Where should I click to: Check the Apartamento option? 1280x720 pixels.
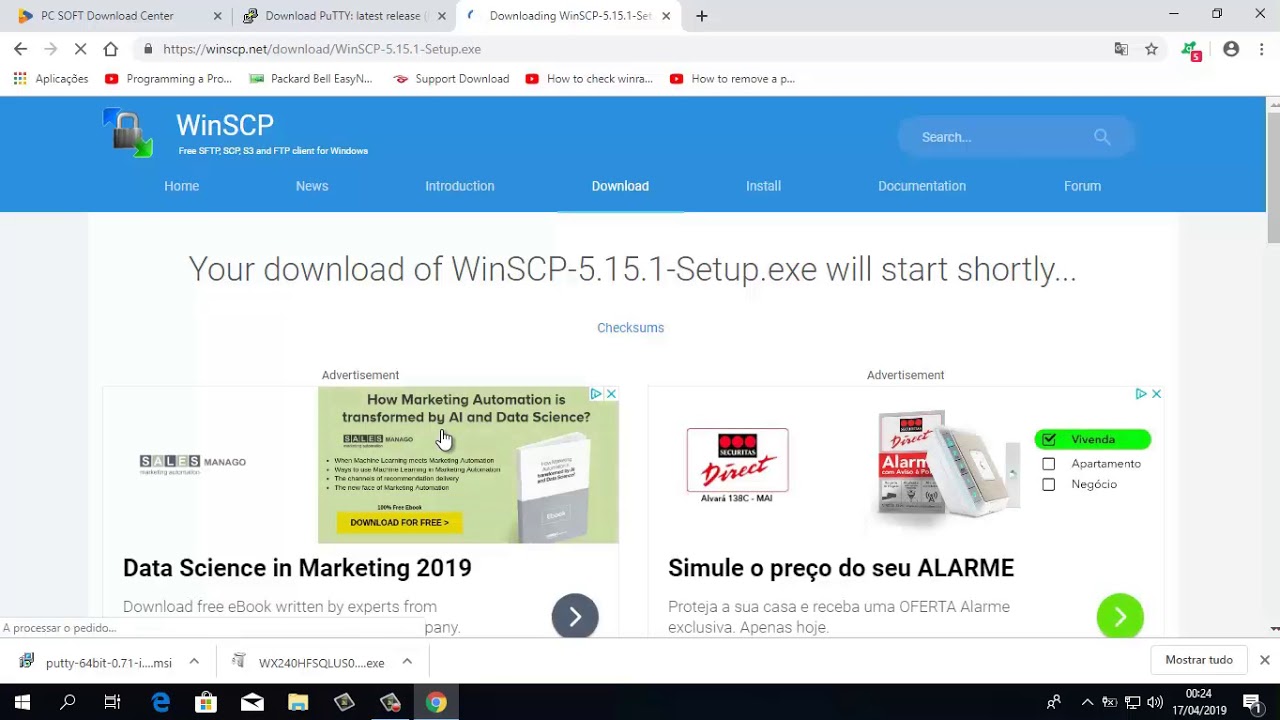(1048, 464)
